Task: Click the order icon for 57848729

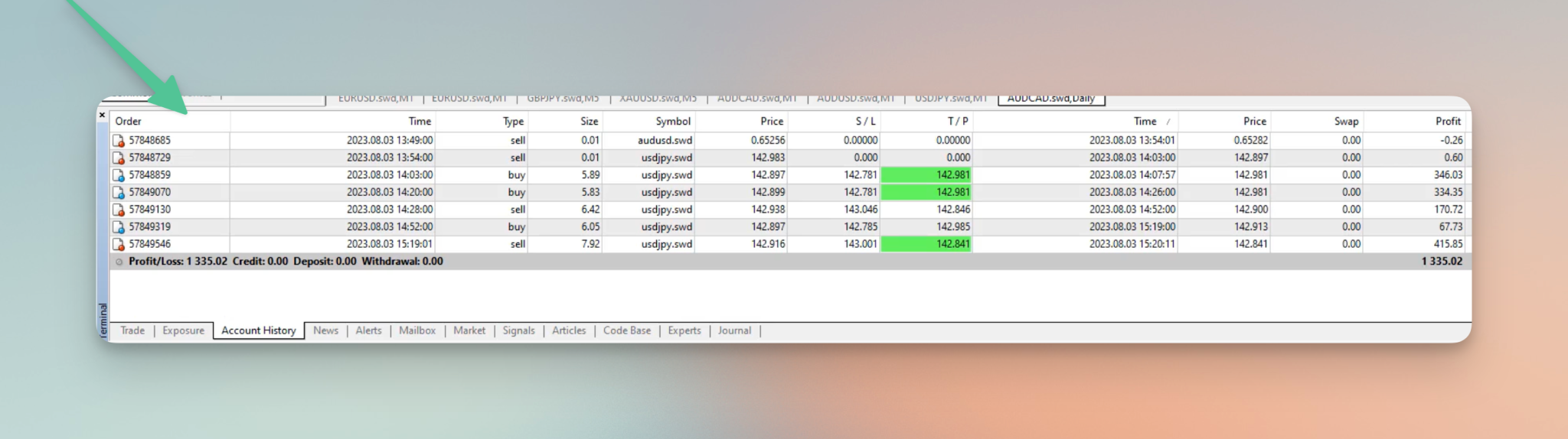Action: (119, 158)
